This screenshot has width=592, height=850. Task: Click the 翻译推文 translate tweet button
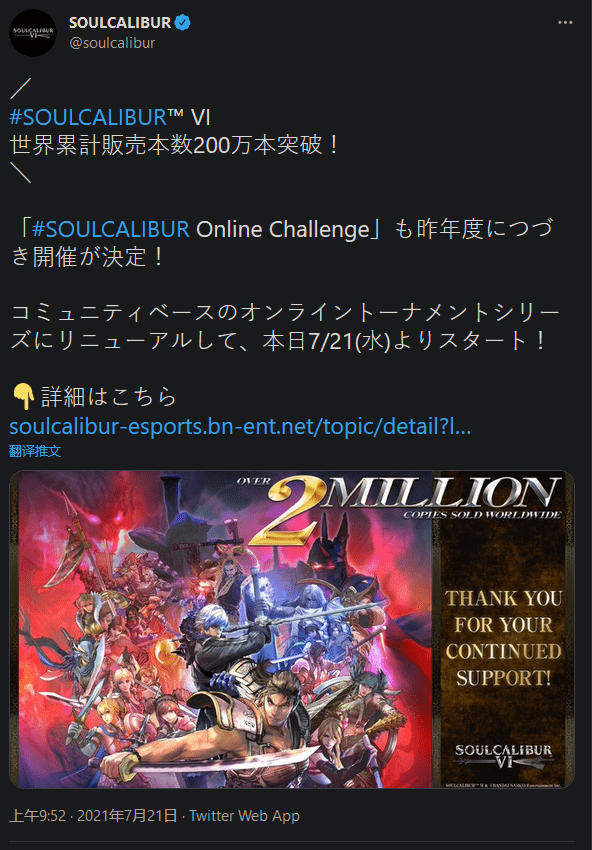(x=35, y=451)
